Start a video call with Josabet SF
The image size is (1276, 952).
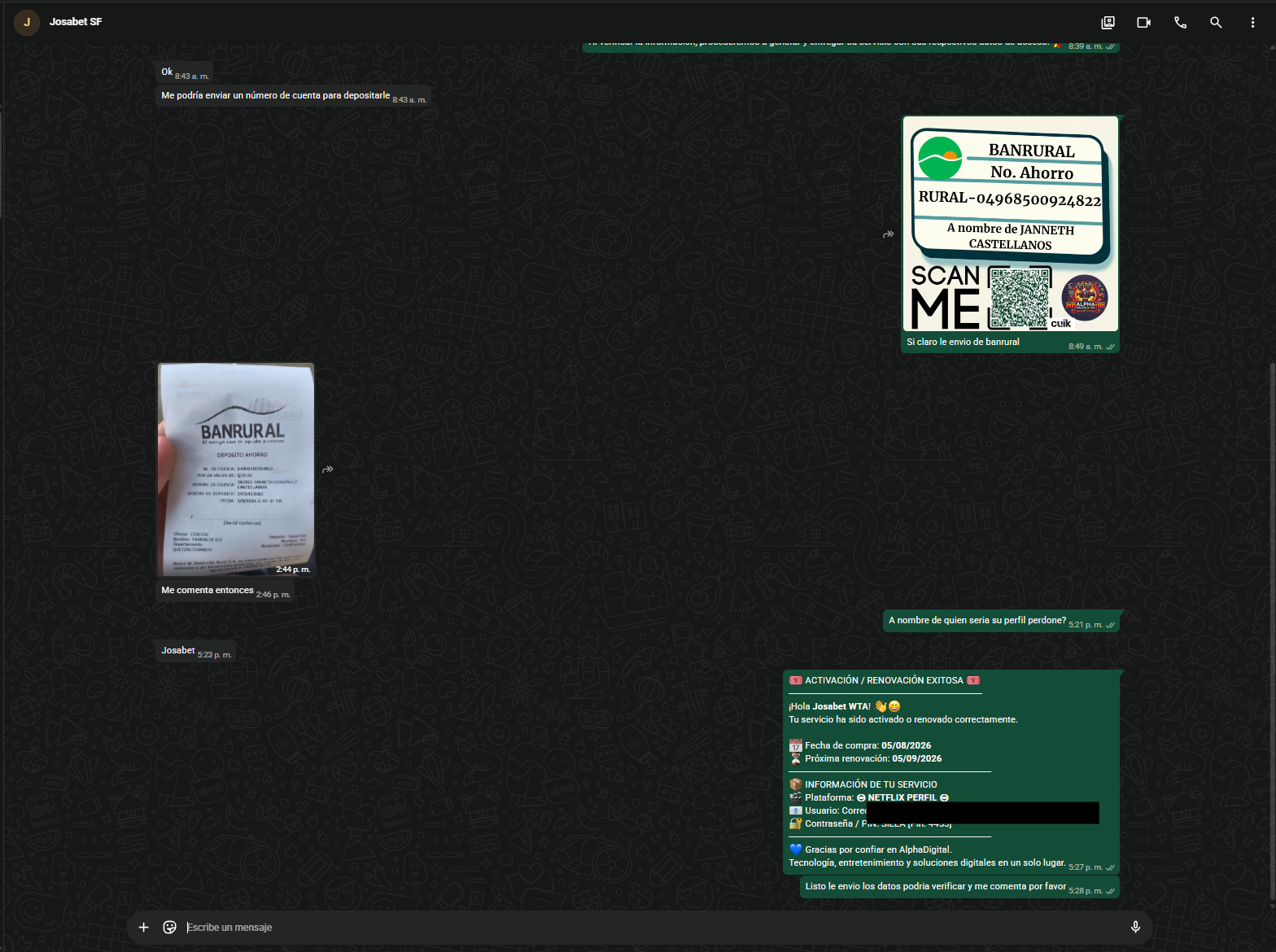pyautogui.click(x=1143, y=23)
